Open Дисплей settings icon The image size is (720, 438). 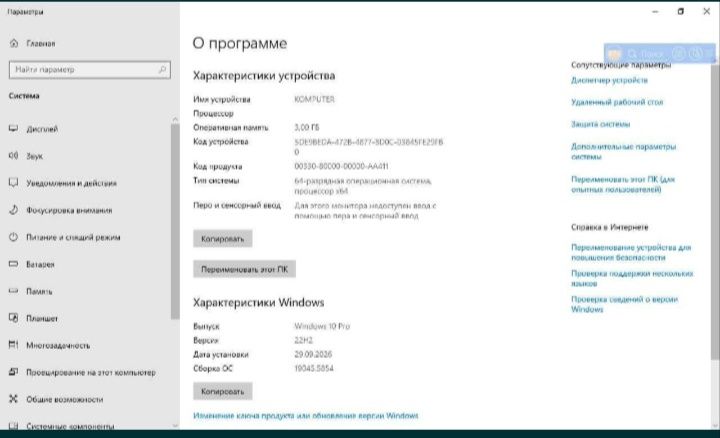click(13, 129)
